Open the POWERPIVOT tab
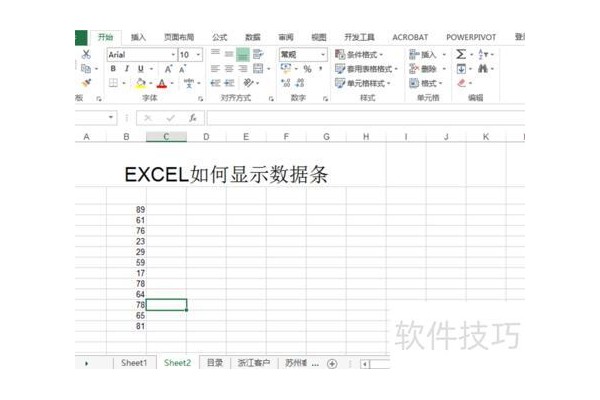 click(471, 37)
